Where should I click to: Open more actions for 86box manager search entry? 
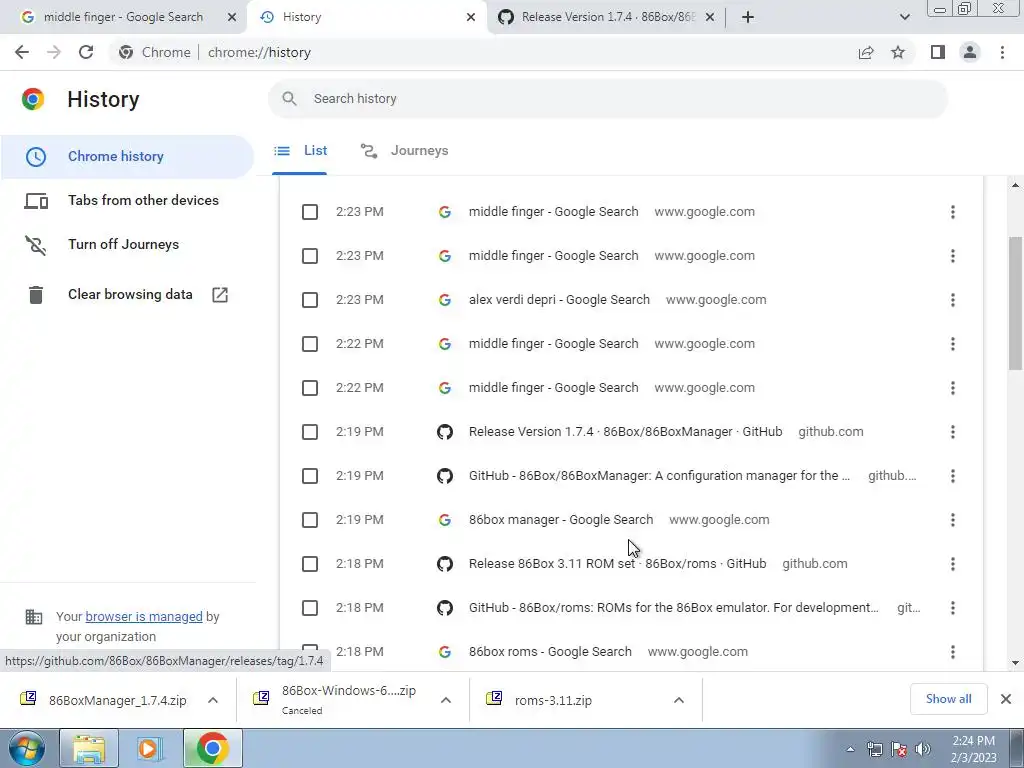pos(953,520)
